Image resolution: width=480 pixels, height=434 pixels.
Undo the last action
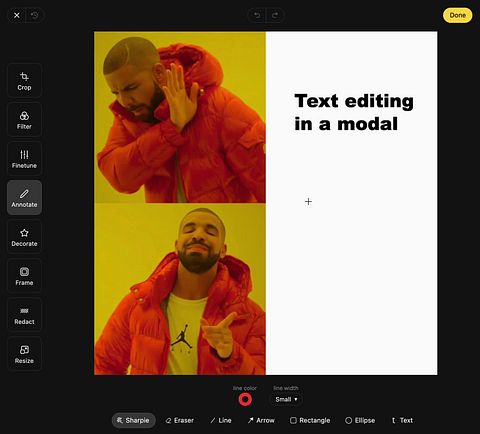pyautogui.click(x=257, y=15)
